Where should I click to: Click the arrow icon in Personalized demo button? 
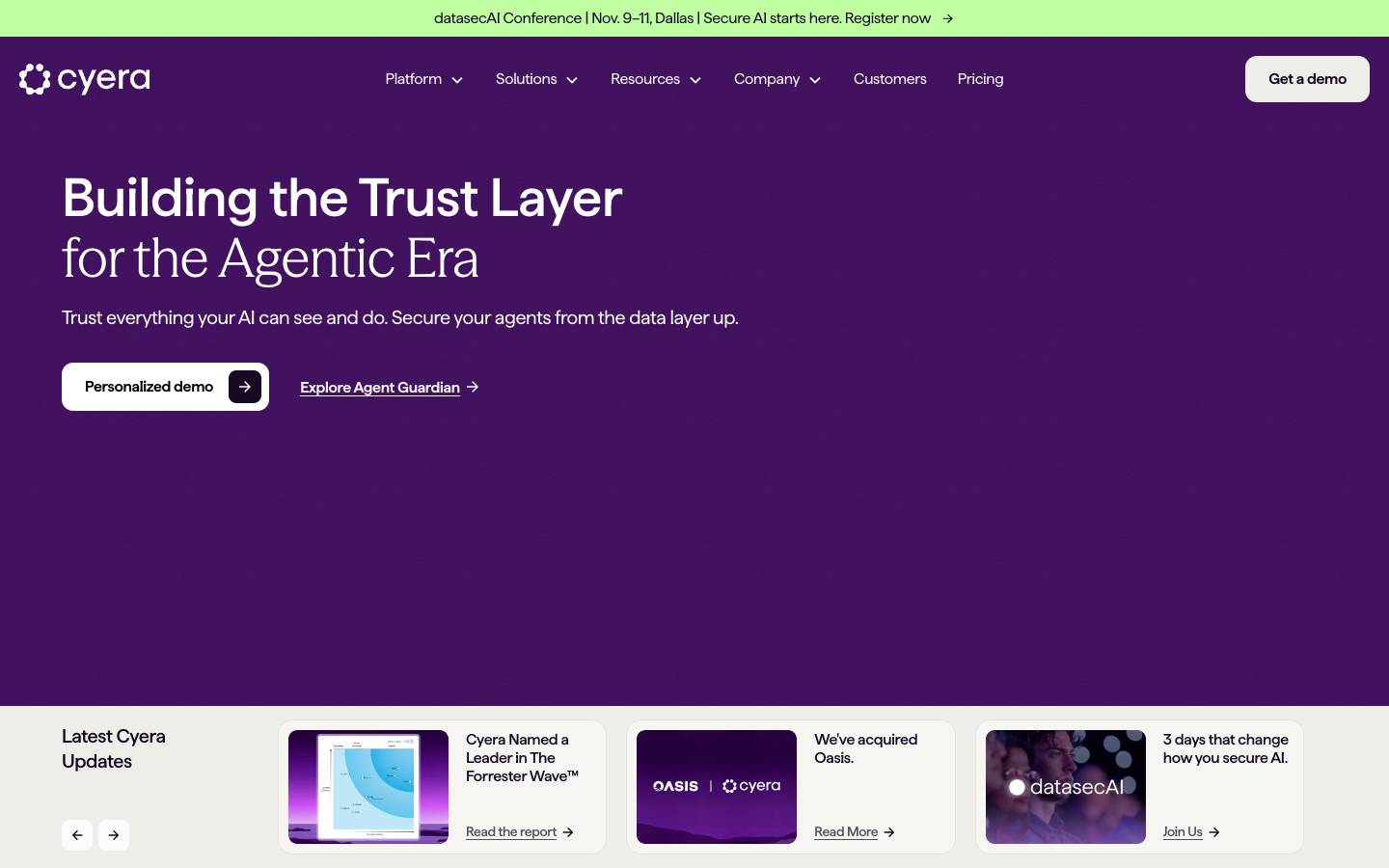click(x=245, y=387)
